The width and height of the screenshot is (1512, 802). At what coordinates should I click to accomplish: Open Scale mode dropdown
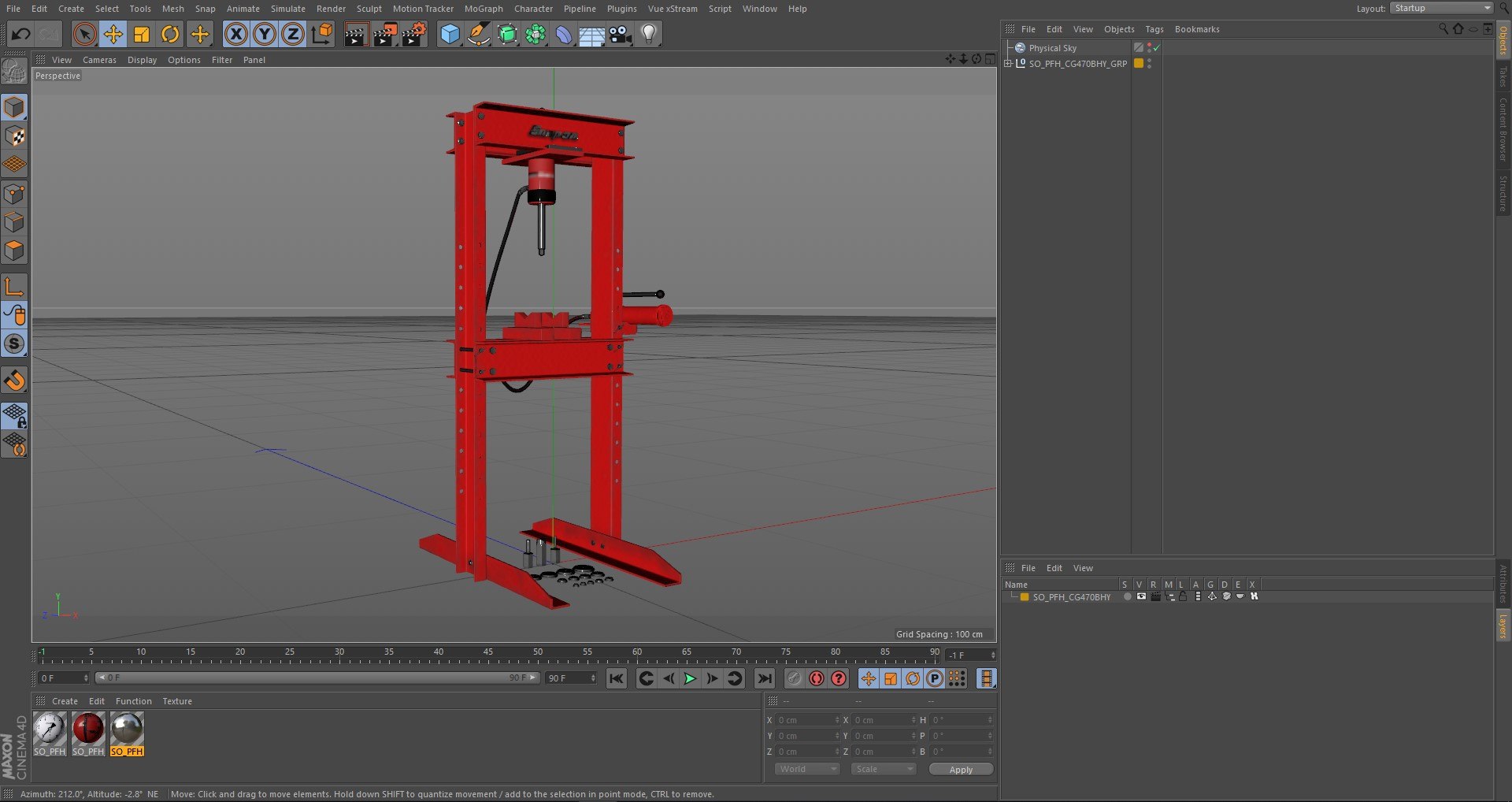tap(884, 769)
